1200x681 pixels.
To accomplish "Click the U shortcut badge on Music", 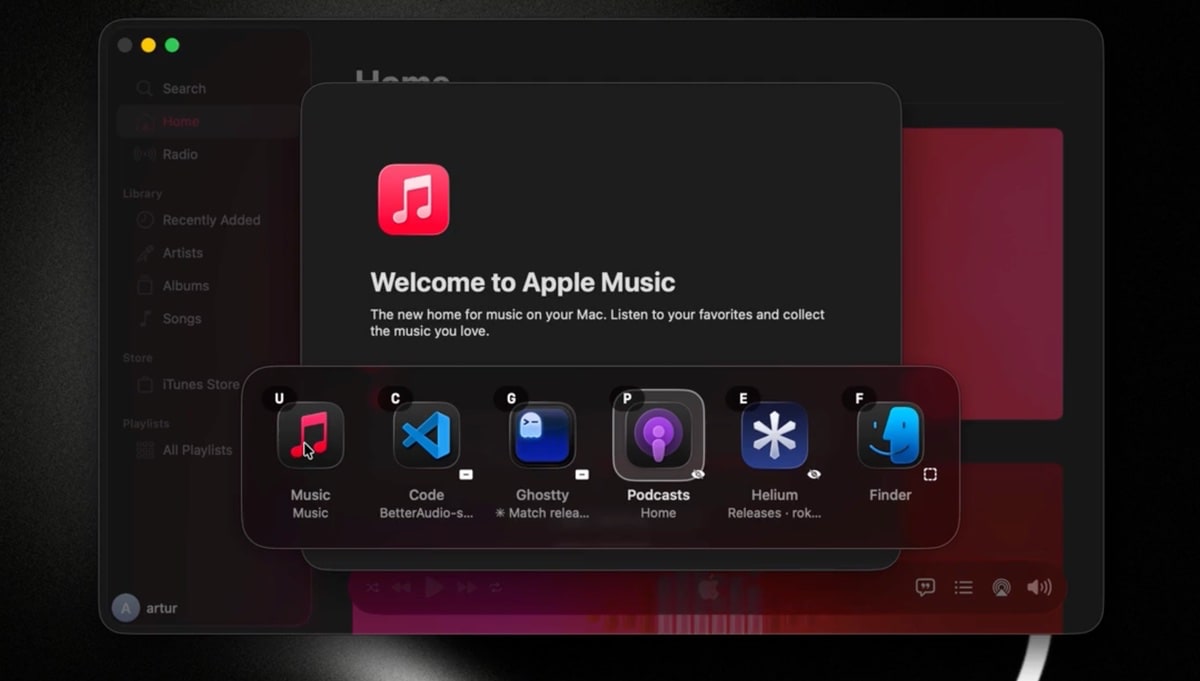I will click(x=279, y=398).
